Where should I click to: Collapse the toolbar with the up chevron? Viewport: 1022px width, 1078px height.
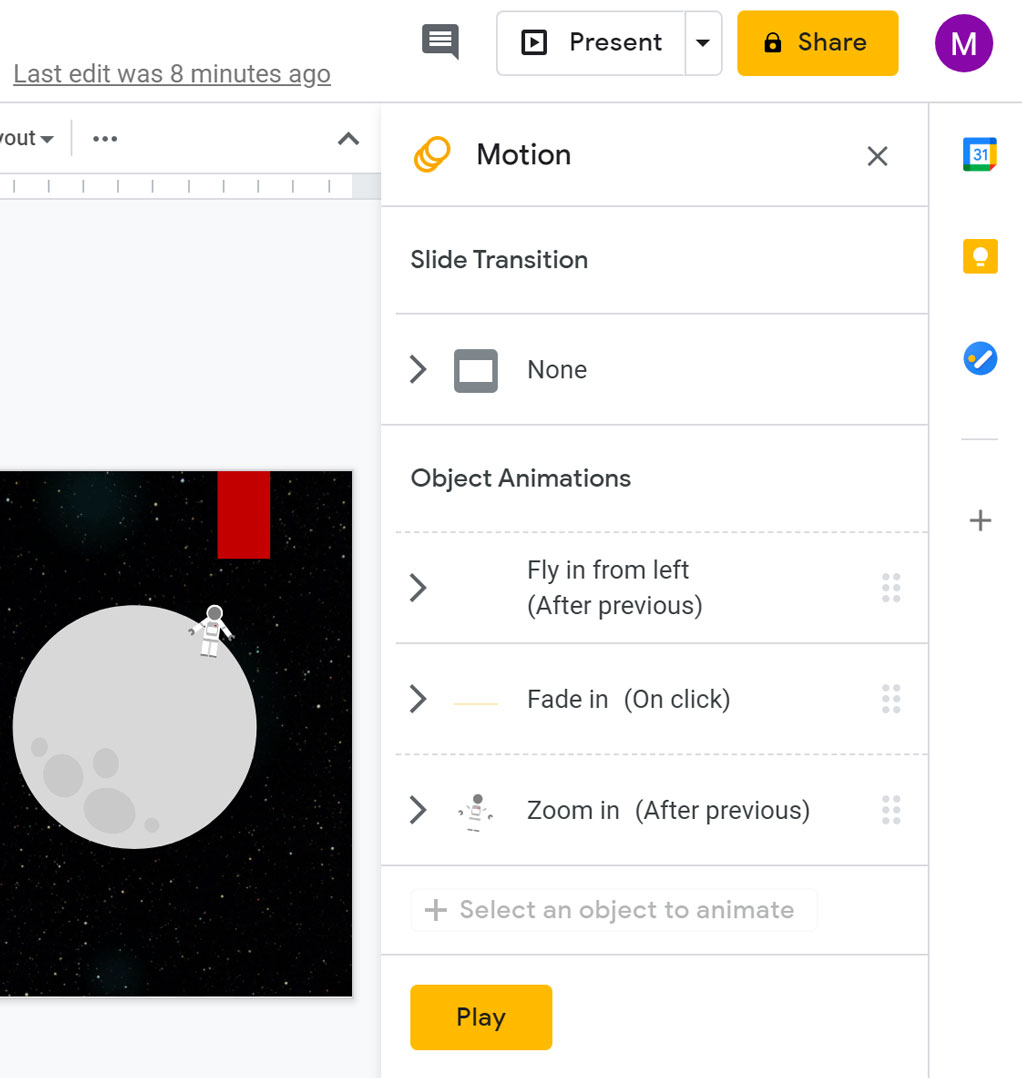pos(348,139)
